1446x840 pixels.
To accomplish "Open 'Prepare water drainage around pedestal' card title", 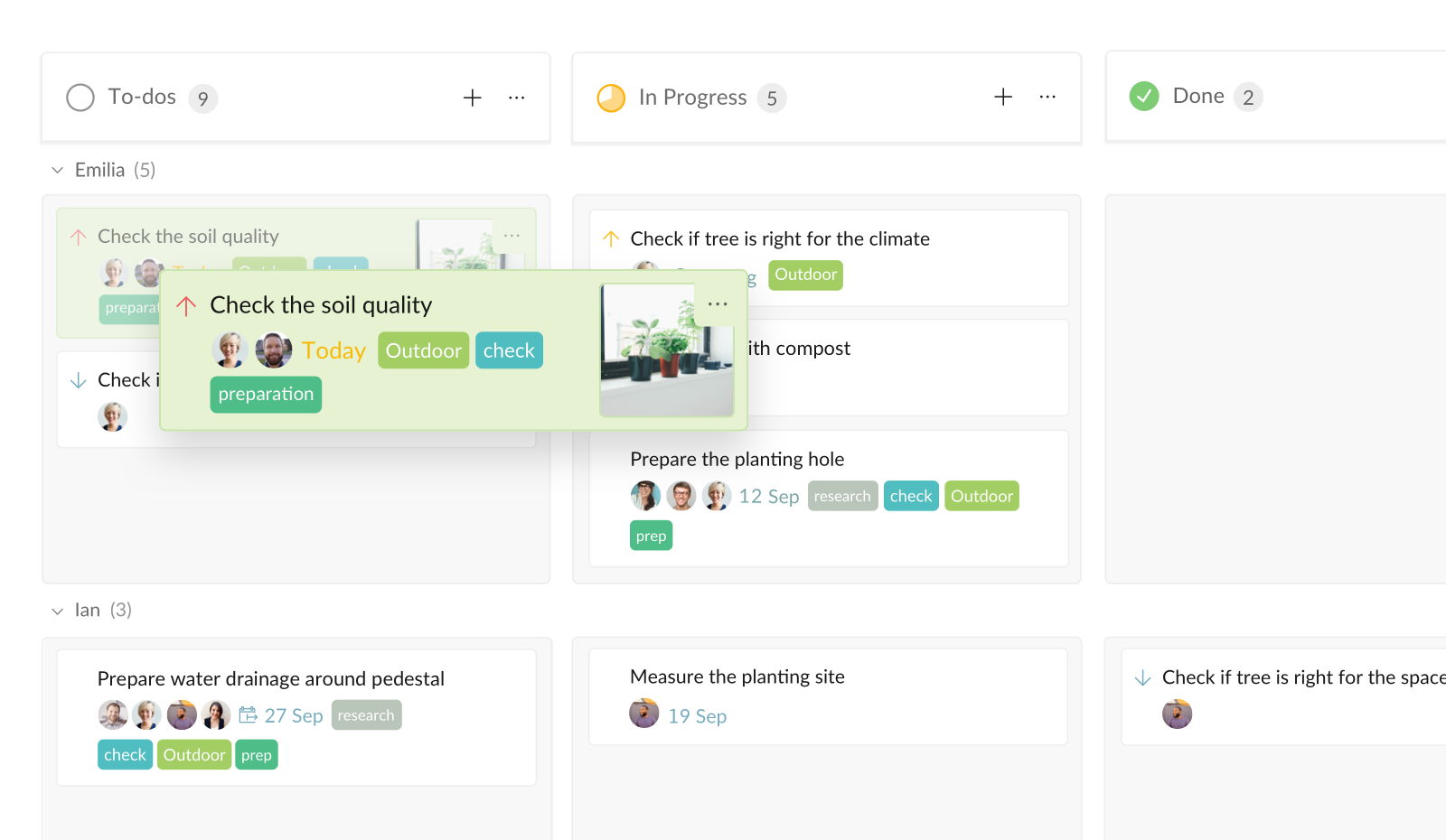I will click(x=271, y=678).
